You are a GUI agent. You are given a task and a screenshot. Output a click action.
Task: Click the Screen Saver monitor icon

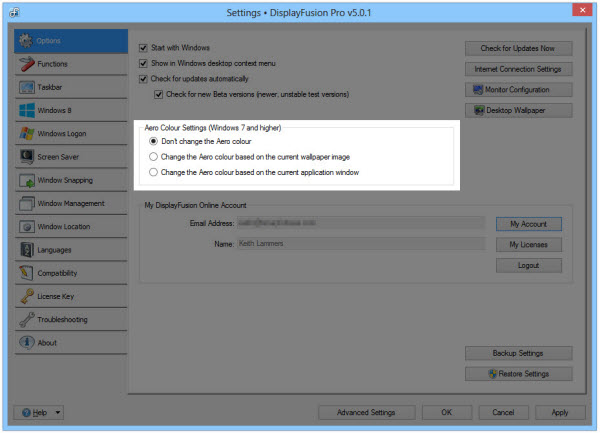click(x=27, y=157)
